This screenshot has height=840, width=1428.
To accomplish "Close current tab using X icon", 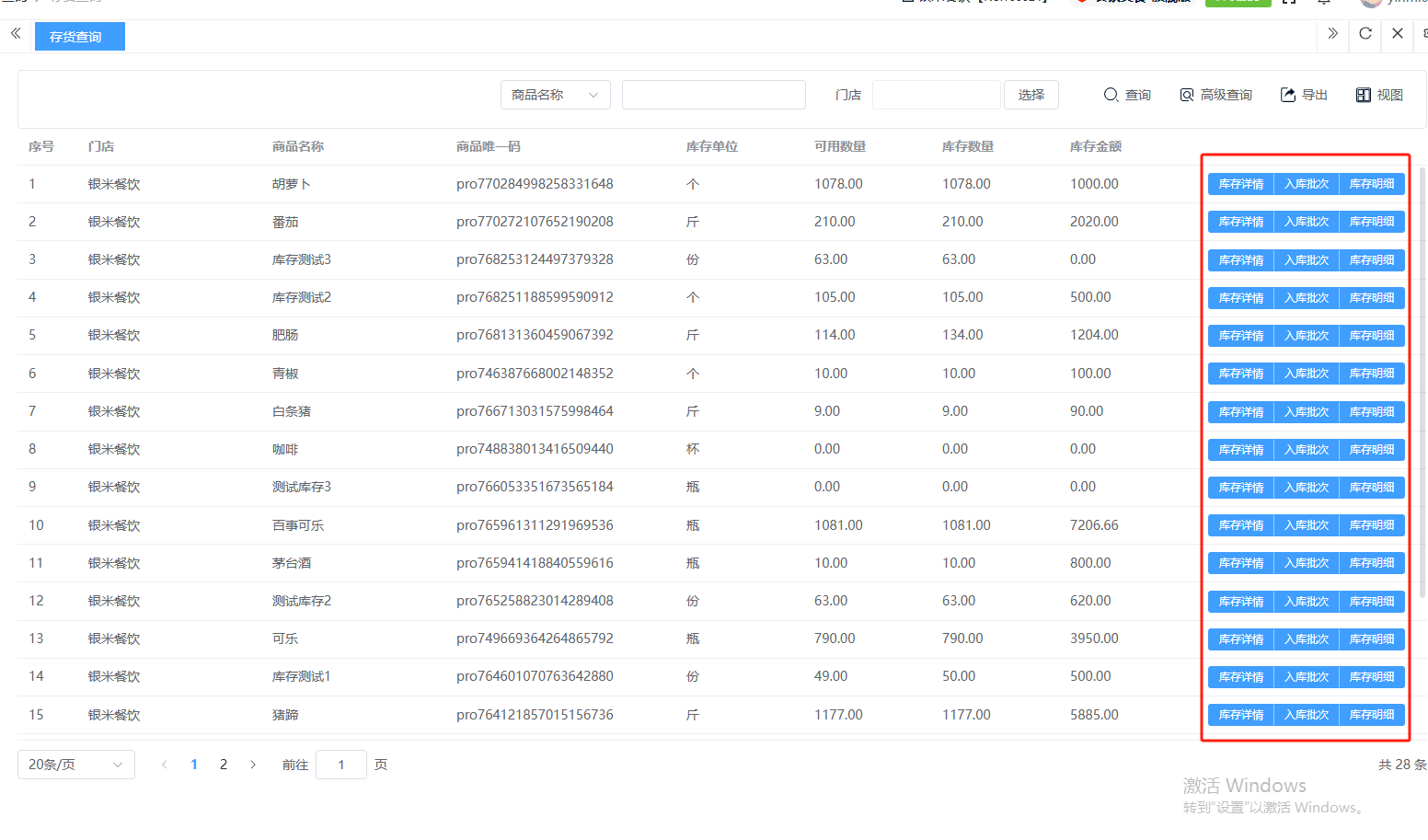I will tap(1398, 34).
